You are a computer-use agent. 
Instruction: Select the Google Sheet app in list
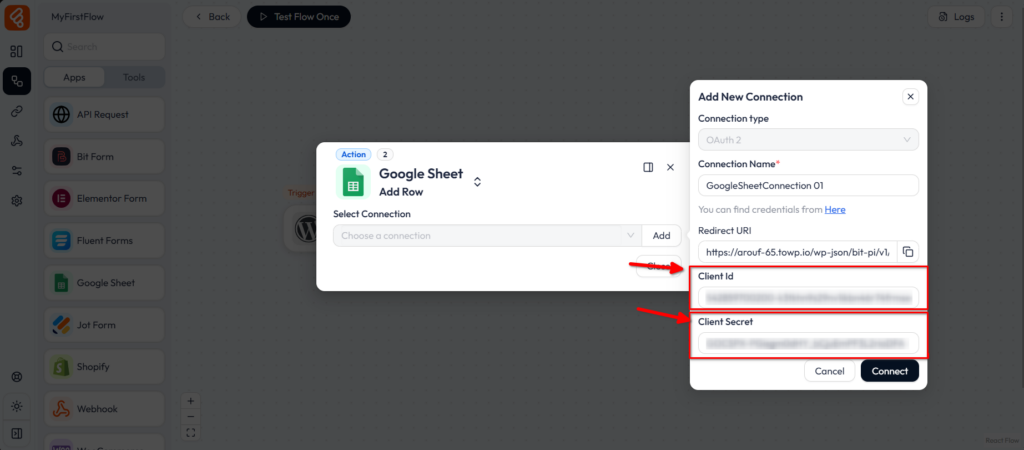tap(104, 283)
